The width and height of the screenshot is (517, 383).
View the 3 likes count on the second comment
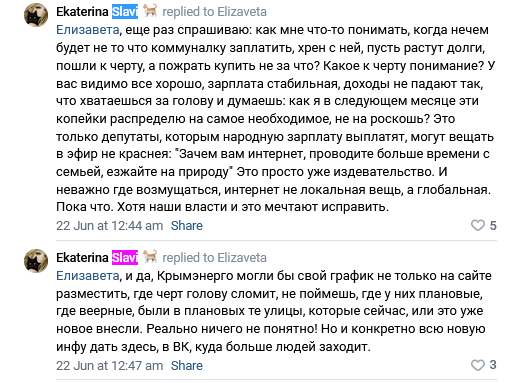[x=493, y=365]
